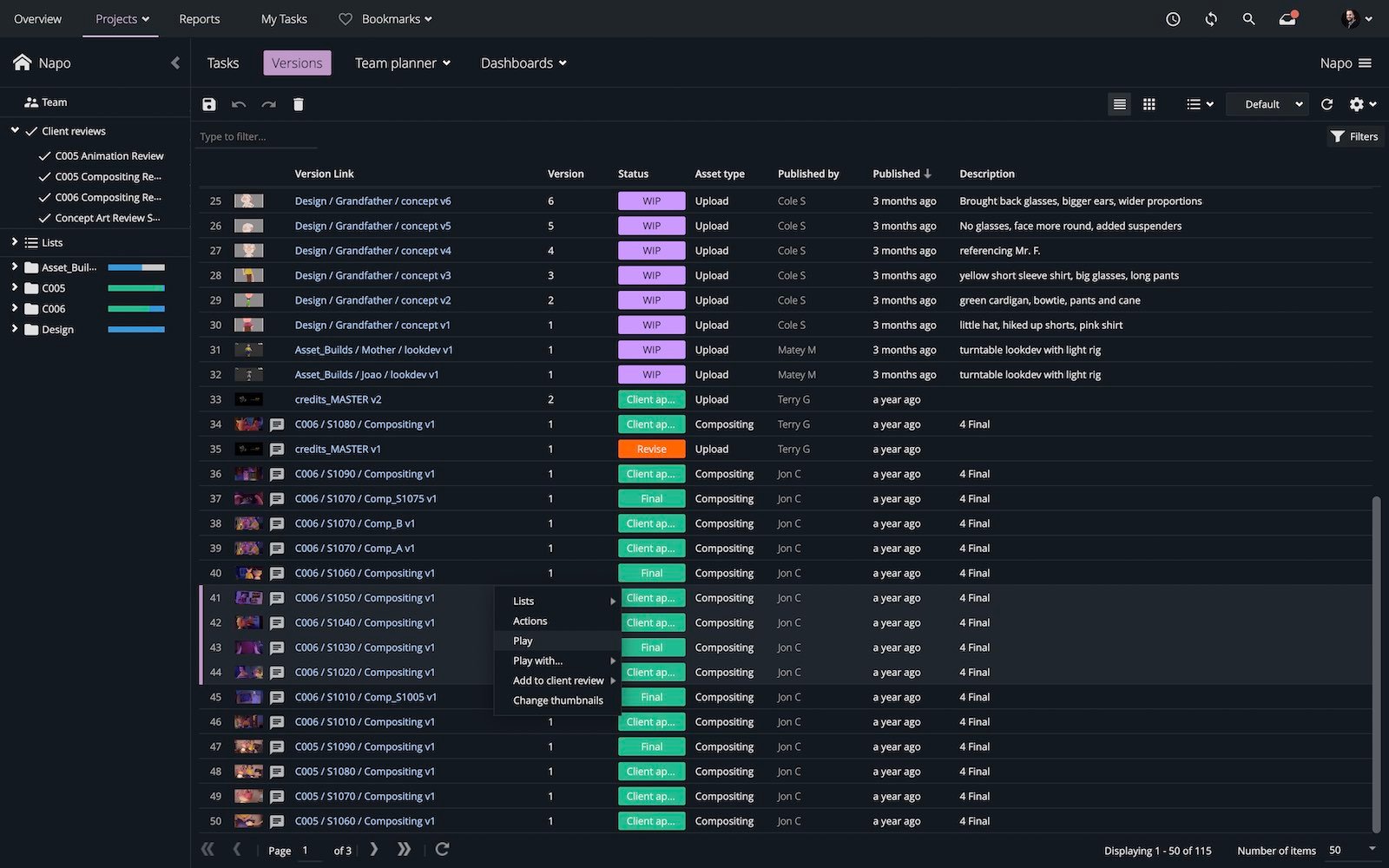The width and height of the screenshot is (1389, 868).
Task: Click the save changes floppy disk icon
Action: click(208, 104)
